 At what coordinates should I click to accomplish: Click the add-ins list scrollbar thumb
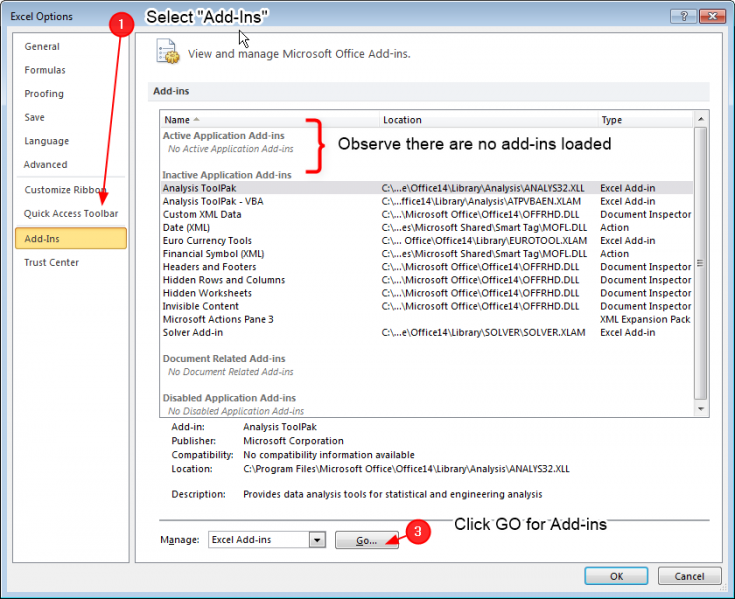point(700,263)
